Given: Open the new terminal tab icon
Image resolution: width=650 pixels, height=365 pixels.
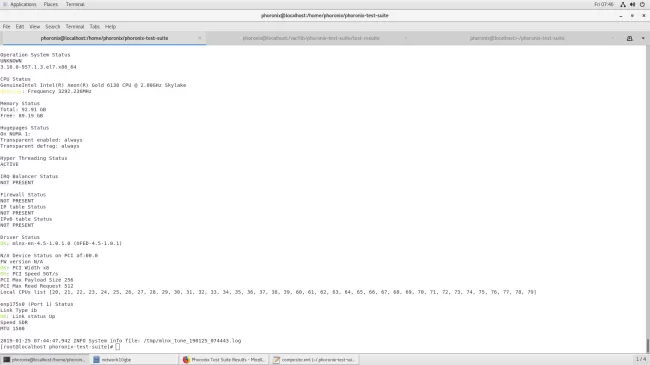Looking at the screenshot, I should pos(629,38).
